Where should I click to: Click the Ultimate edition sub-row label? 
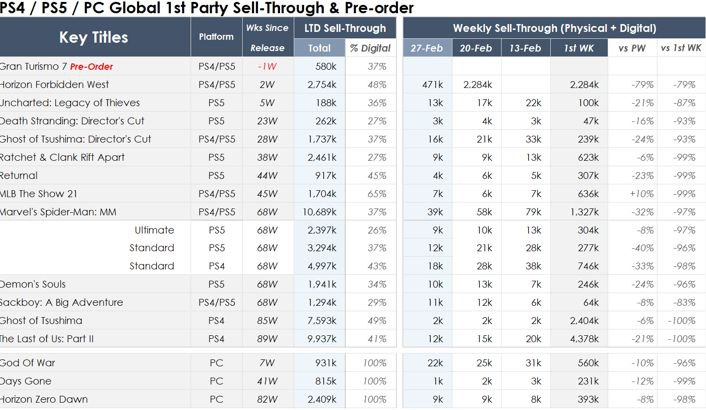tap(156, 229)
